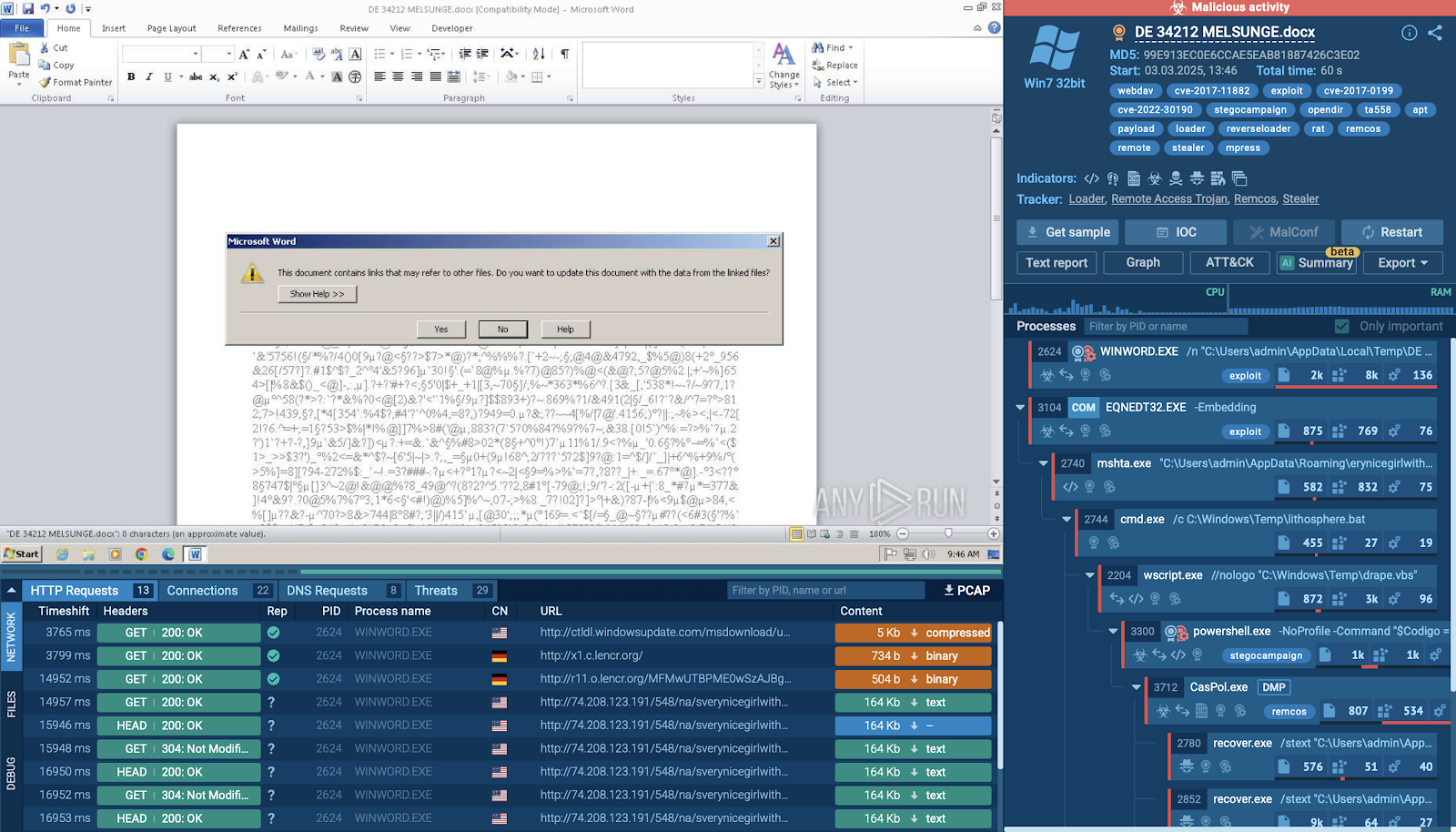Click the stacked windows indicator icon

tap(1239, 178)
